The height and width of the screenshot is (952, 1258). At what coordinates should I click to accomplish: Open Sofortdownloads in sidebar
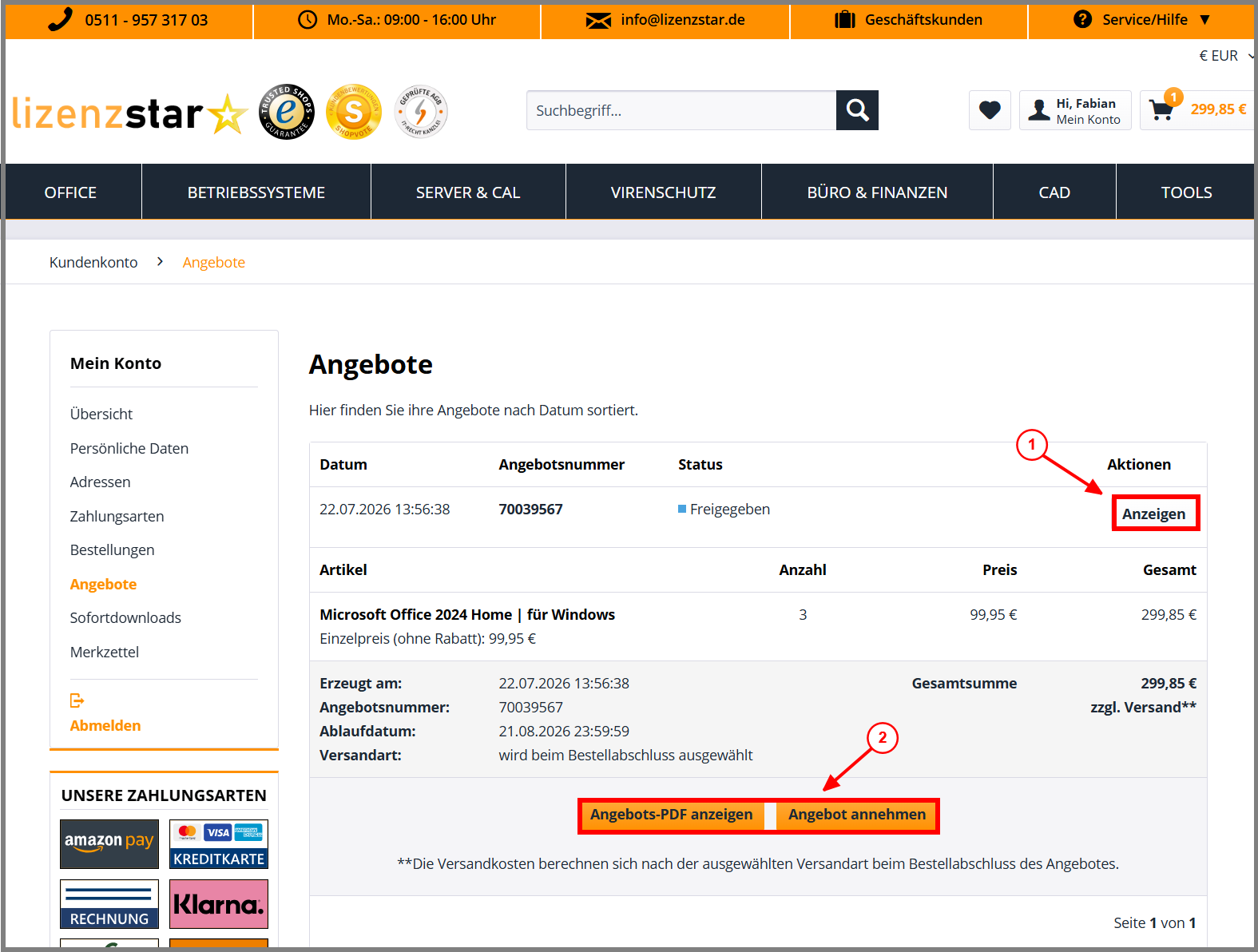[125, 618]
